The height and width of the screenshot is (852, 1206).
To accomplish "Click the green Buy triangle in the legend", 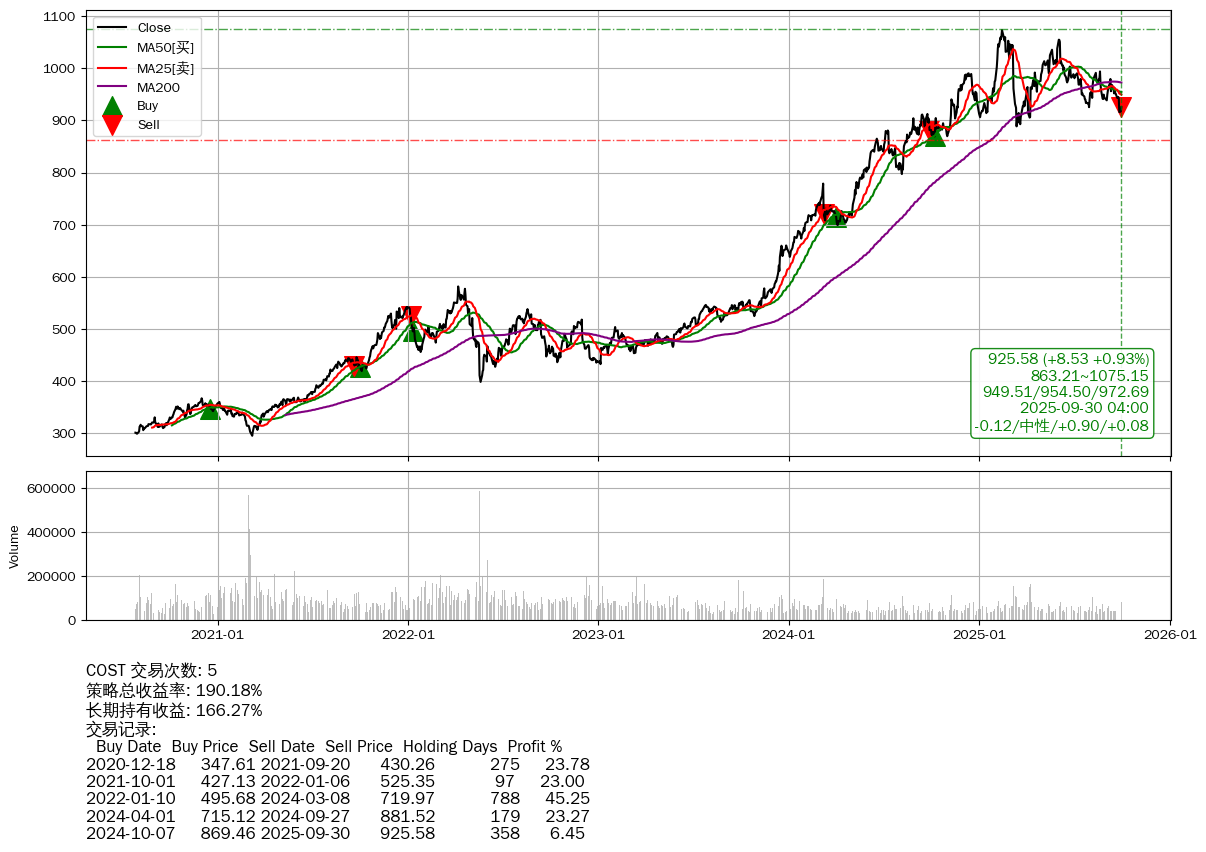I will [113, 106].
